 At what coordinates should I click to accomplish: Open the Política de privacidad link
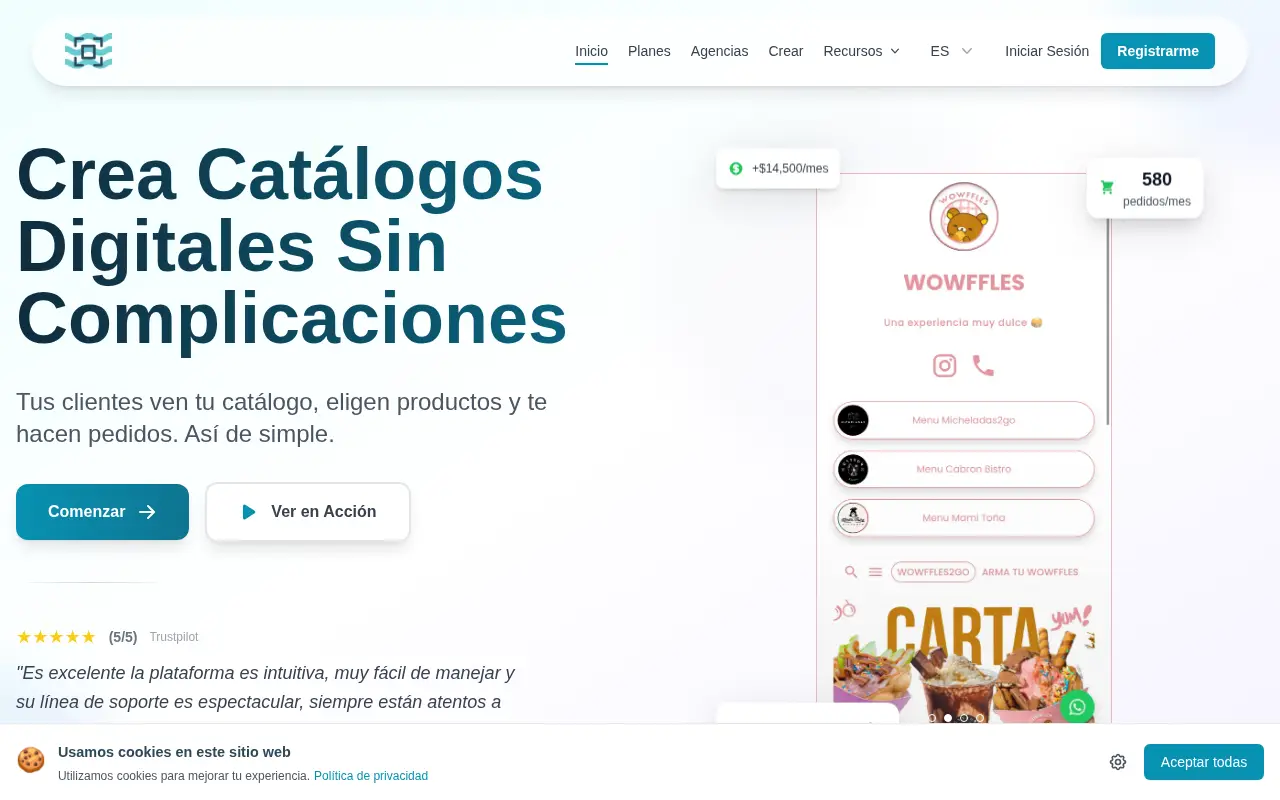[371, 776]
